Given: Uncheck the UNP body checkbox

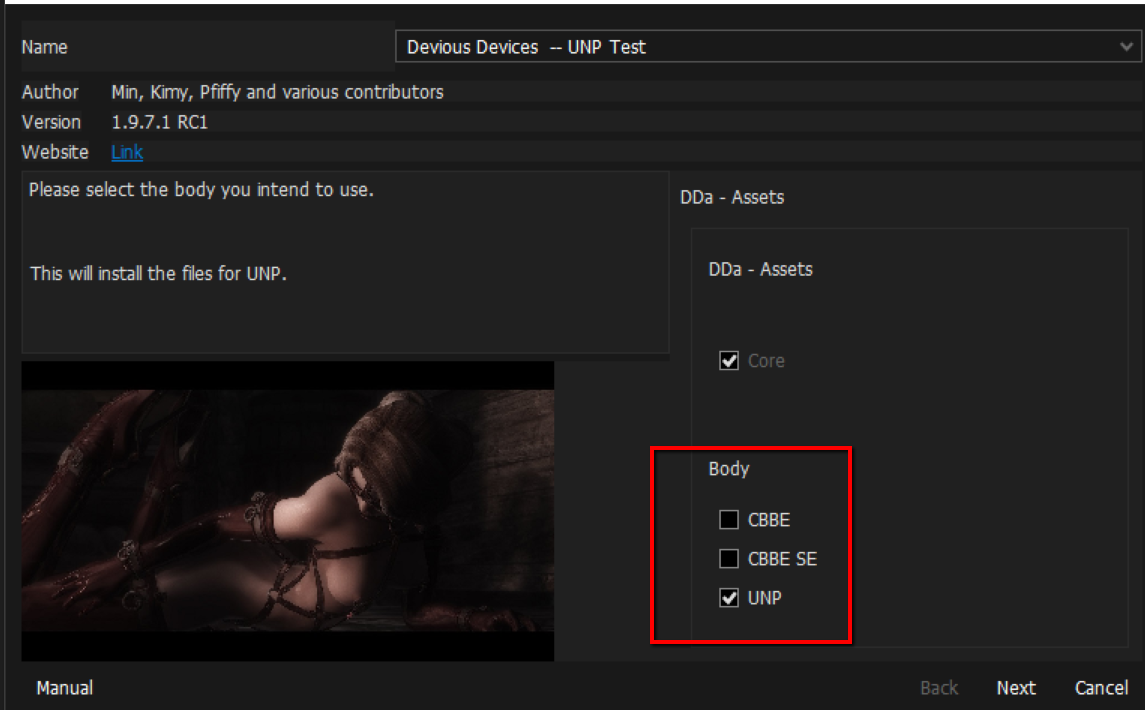Looking at the screenshot, I should (x=729, y=598).
